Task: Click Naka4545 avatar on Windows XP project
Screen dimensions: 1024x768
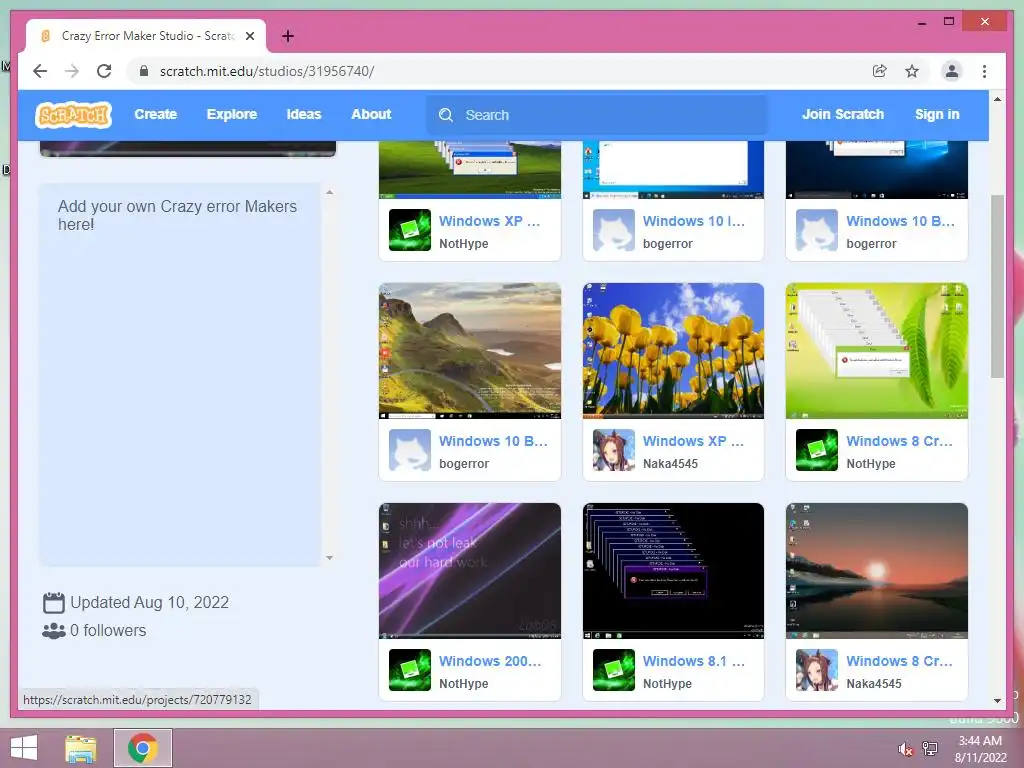Action: (x=613, y=450)
